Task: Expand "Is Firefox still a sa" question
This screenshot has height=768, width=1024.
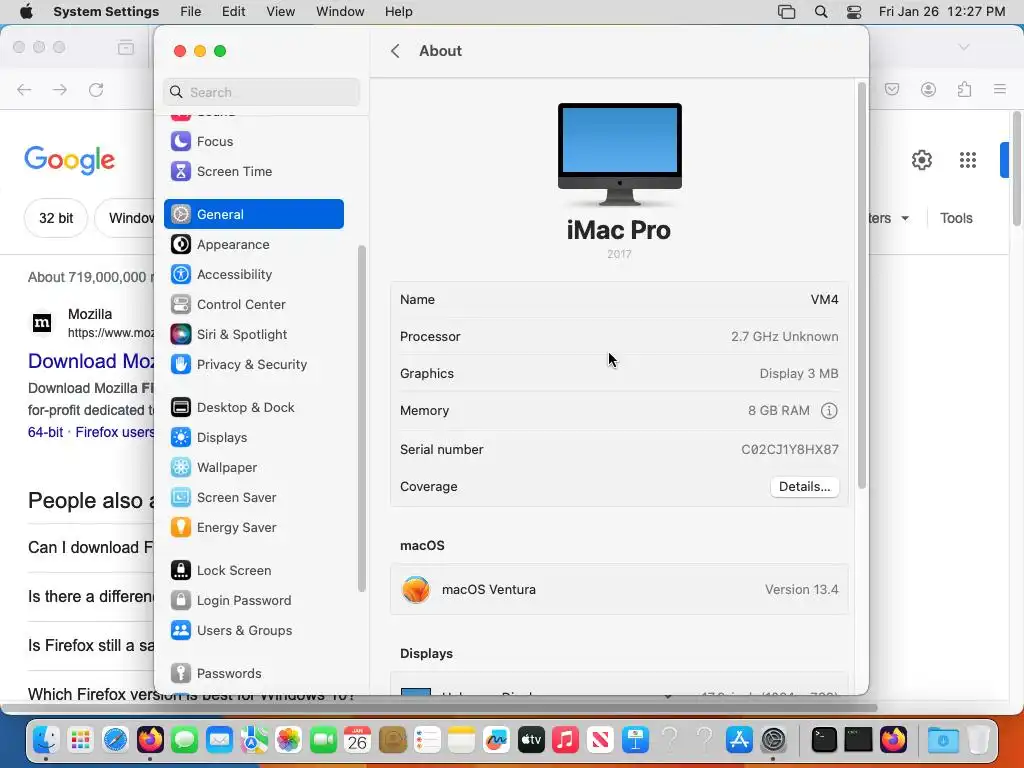Action: tap(91, 645)
